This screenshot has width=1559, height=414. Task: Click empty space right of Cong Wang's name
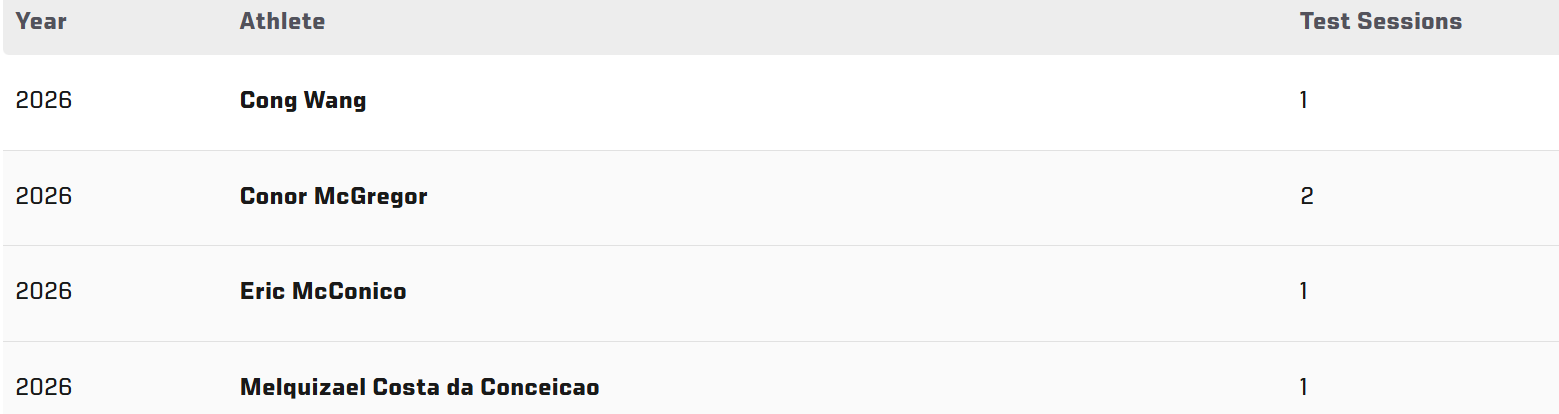800,101
